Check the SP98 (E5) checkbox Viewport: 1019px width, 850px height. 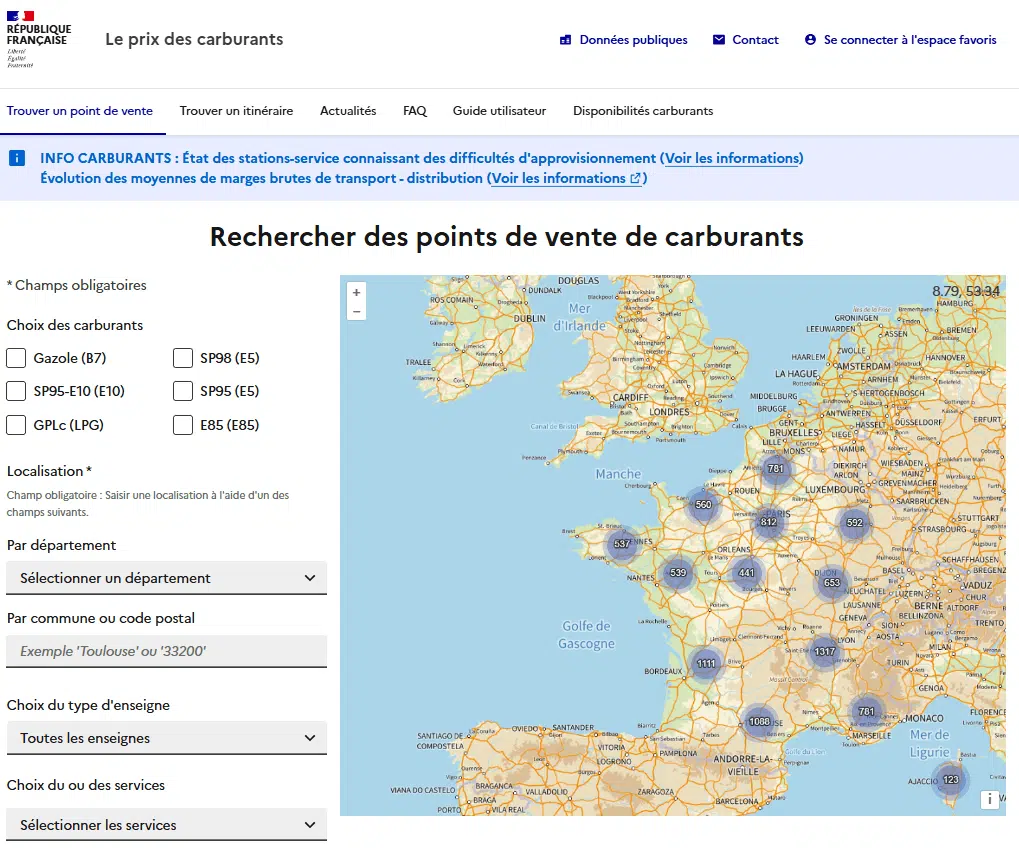[183, 358]
